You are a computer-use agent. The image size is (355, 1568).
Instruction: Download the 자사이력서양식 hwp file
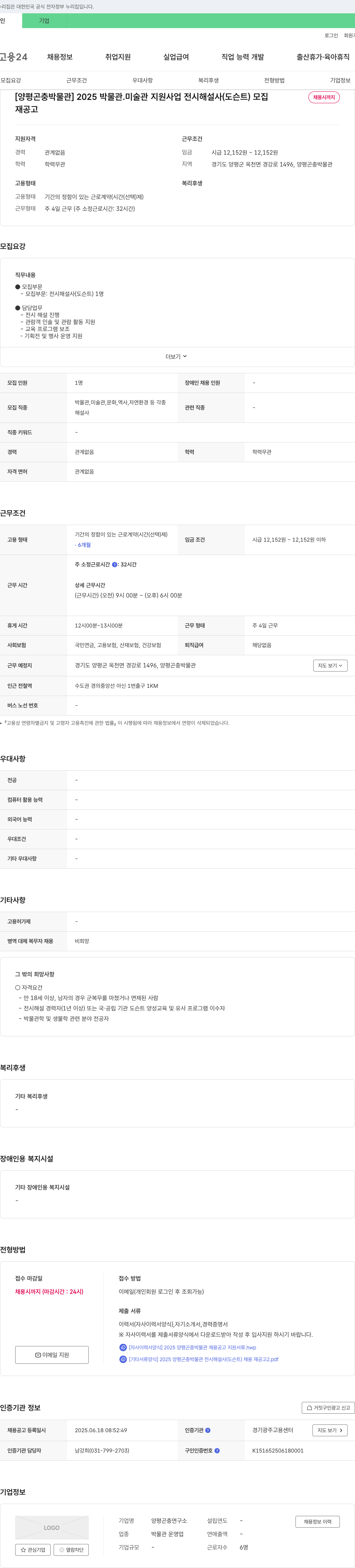[x=192, y=1347]
